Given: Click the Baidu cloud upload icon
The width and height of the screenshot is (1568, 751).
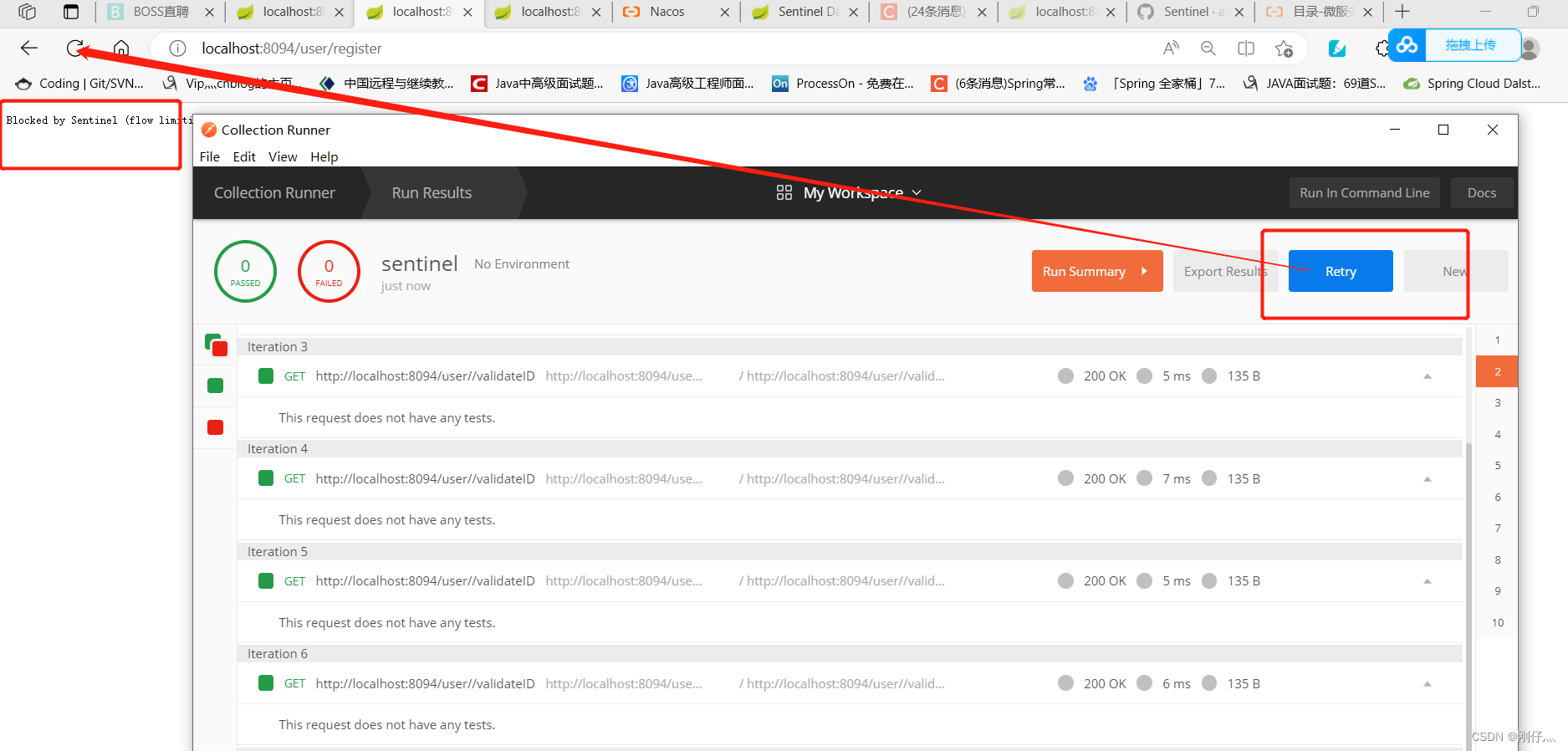Looking at the screenshot, I should [1407, 45].
